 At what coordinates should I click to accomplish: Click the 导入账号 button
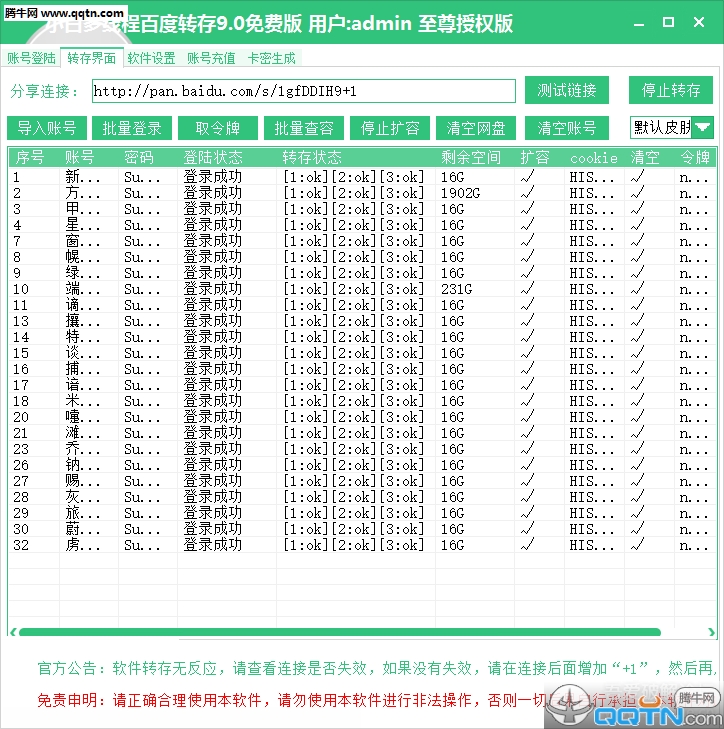pos(46,128)
